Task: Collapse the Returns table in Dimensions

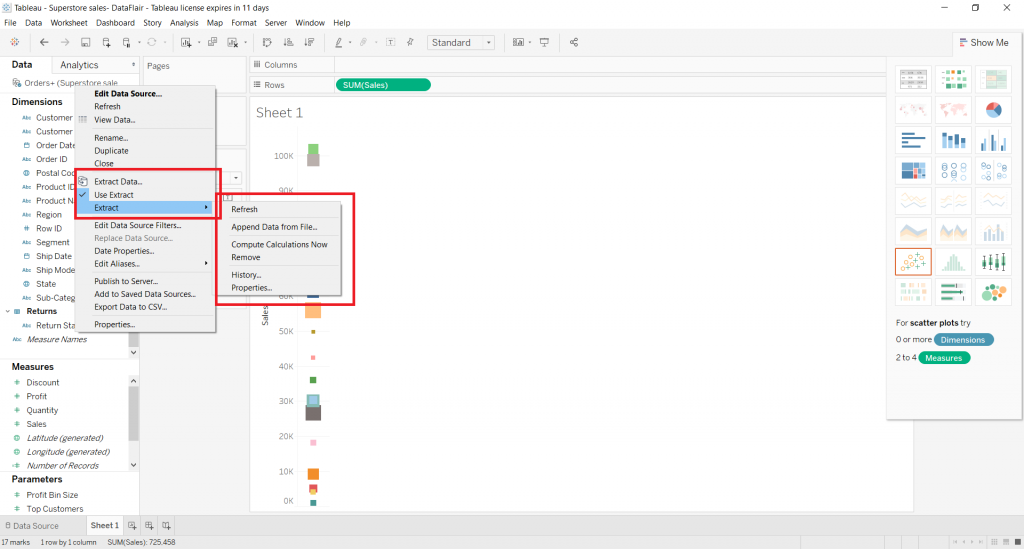Action: click(8, 311)
